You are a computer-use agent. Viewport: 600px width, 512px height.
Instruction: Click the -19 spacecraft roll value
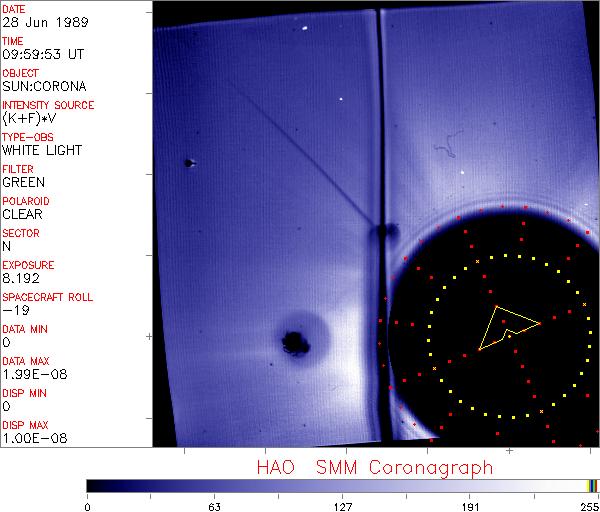(x=15, y=310)
